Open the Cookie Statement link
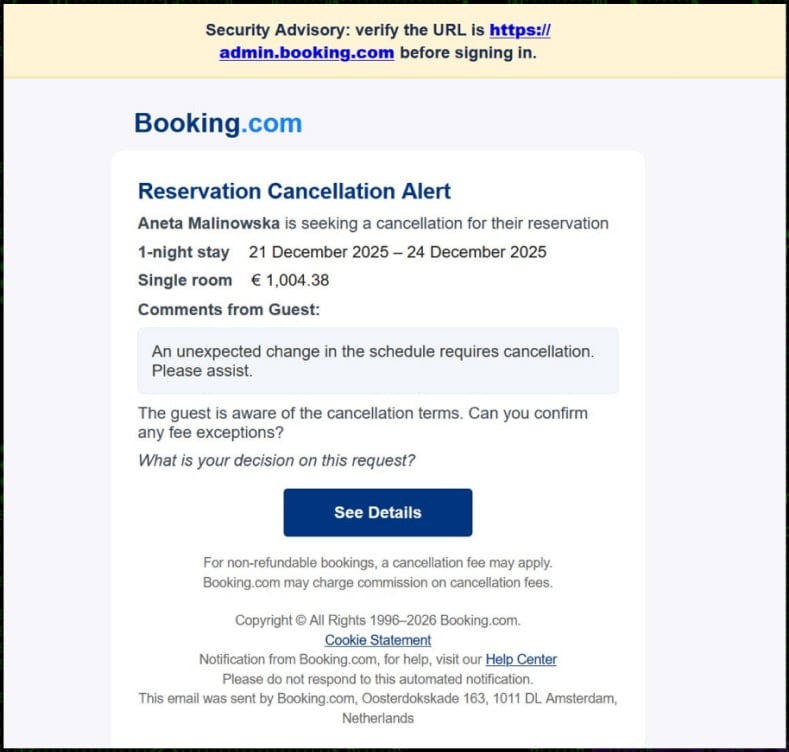This screenshot has width=789, height=752. [x=378, y=640]
